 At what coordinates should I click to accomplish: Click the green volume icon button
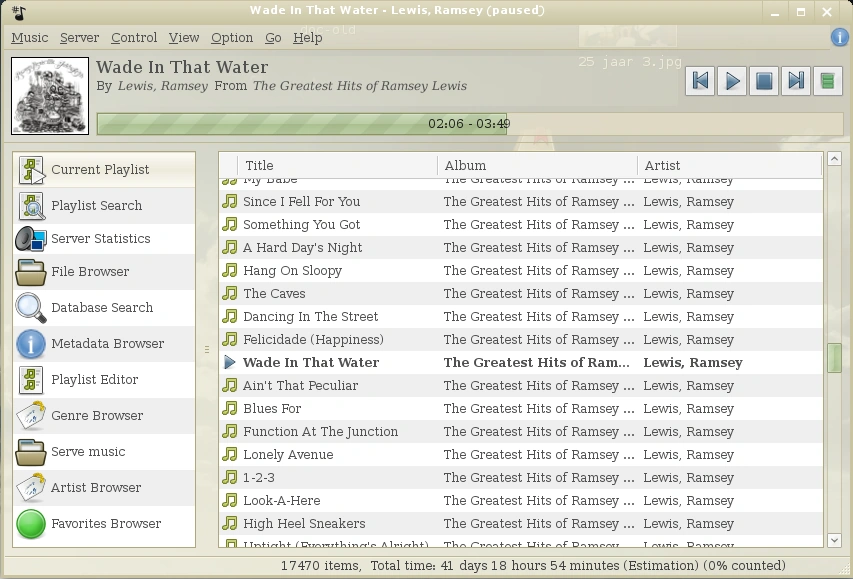click(x=827, y=81)
